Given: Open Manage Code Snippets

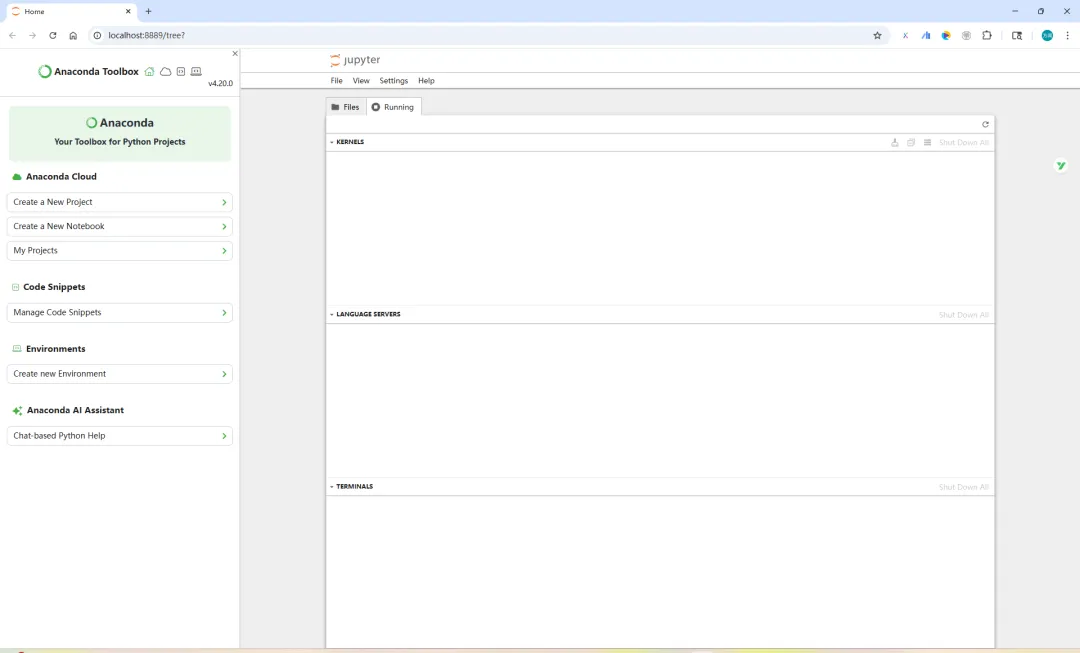Looking at the screenshot, I should [x=120, y=313].
